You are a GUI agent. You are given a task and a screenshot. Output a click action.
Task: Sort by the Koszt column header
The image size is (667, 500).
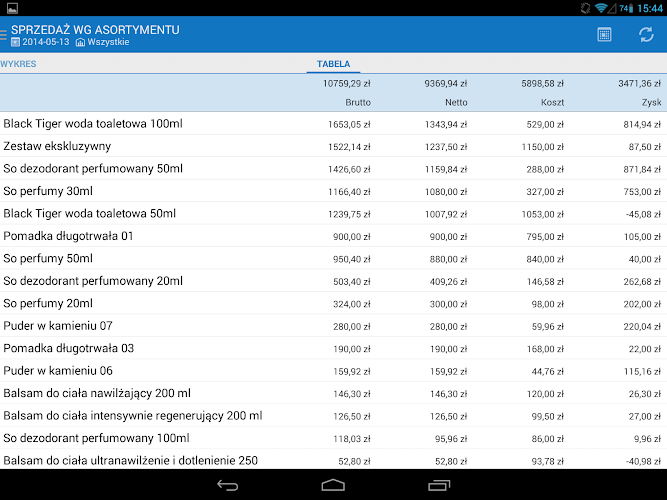tap(552, 102)
